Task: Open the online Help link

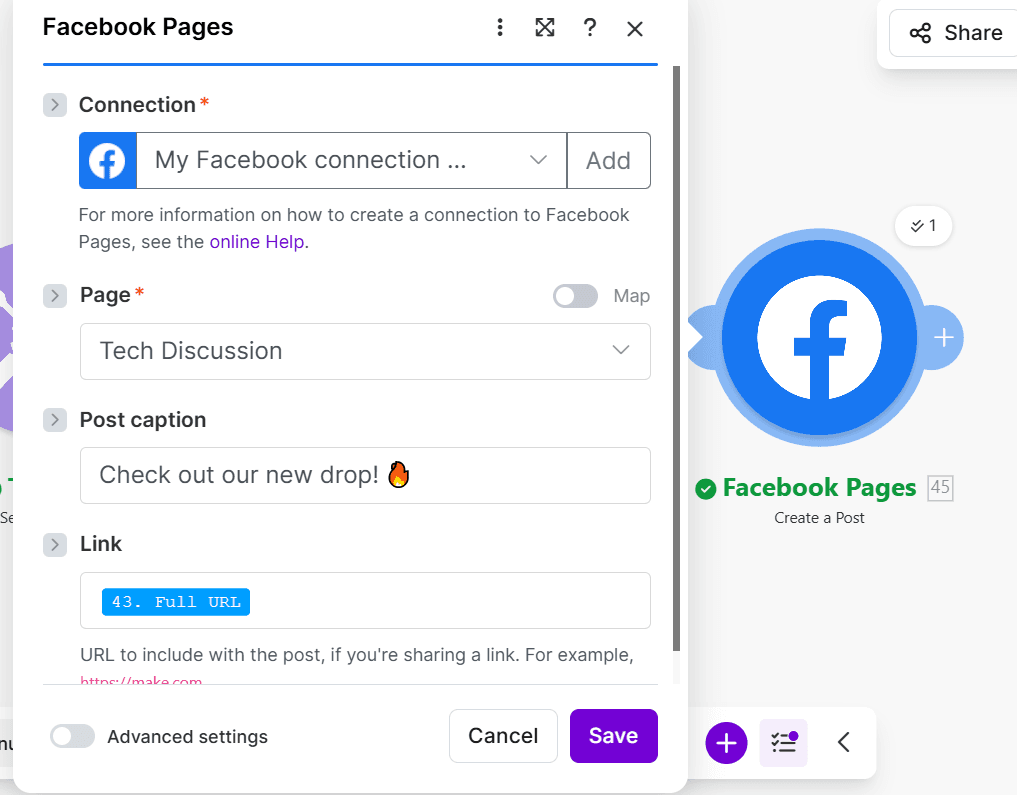Action: (x=258, y=242)
